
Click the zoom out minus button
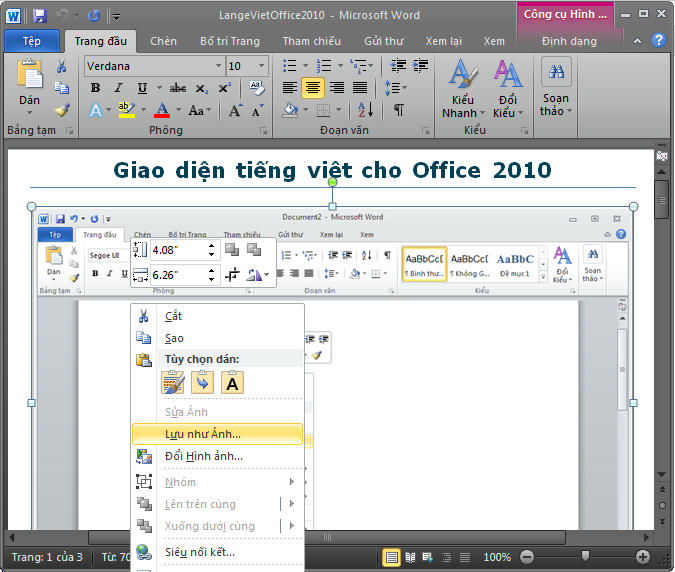click(x=527, y=557)
